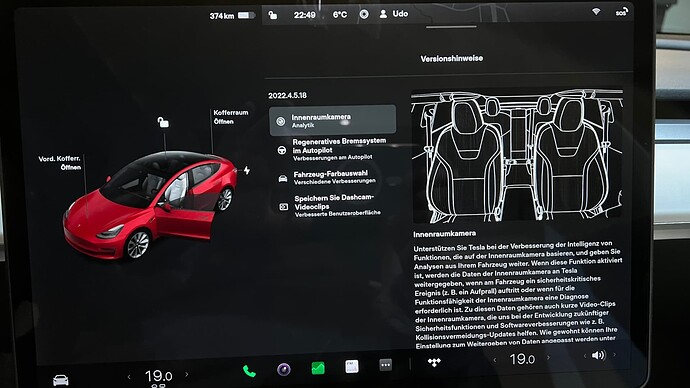Tap the SOS indicator in status bar
This screenshot has width=690, height=388.
coord(621,13)
